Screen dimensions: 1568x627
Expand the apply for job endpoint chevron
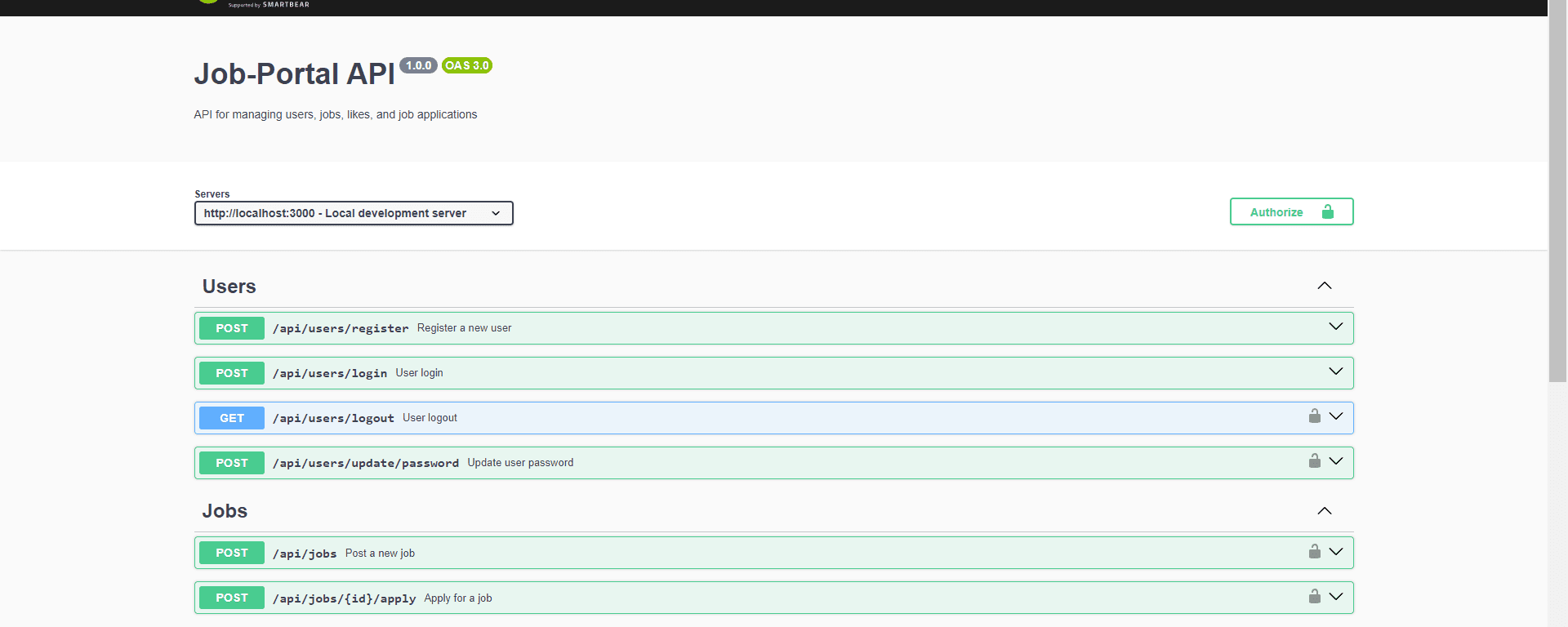pyautogui.click(x=1336, y=597)
